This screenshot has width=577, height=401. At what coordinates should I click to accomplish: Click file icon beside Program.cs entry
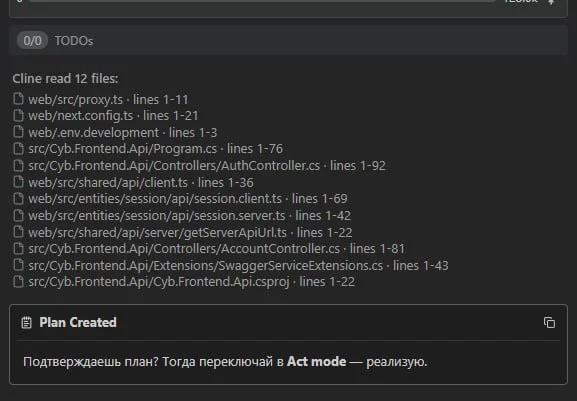point(18,148)
